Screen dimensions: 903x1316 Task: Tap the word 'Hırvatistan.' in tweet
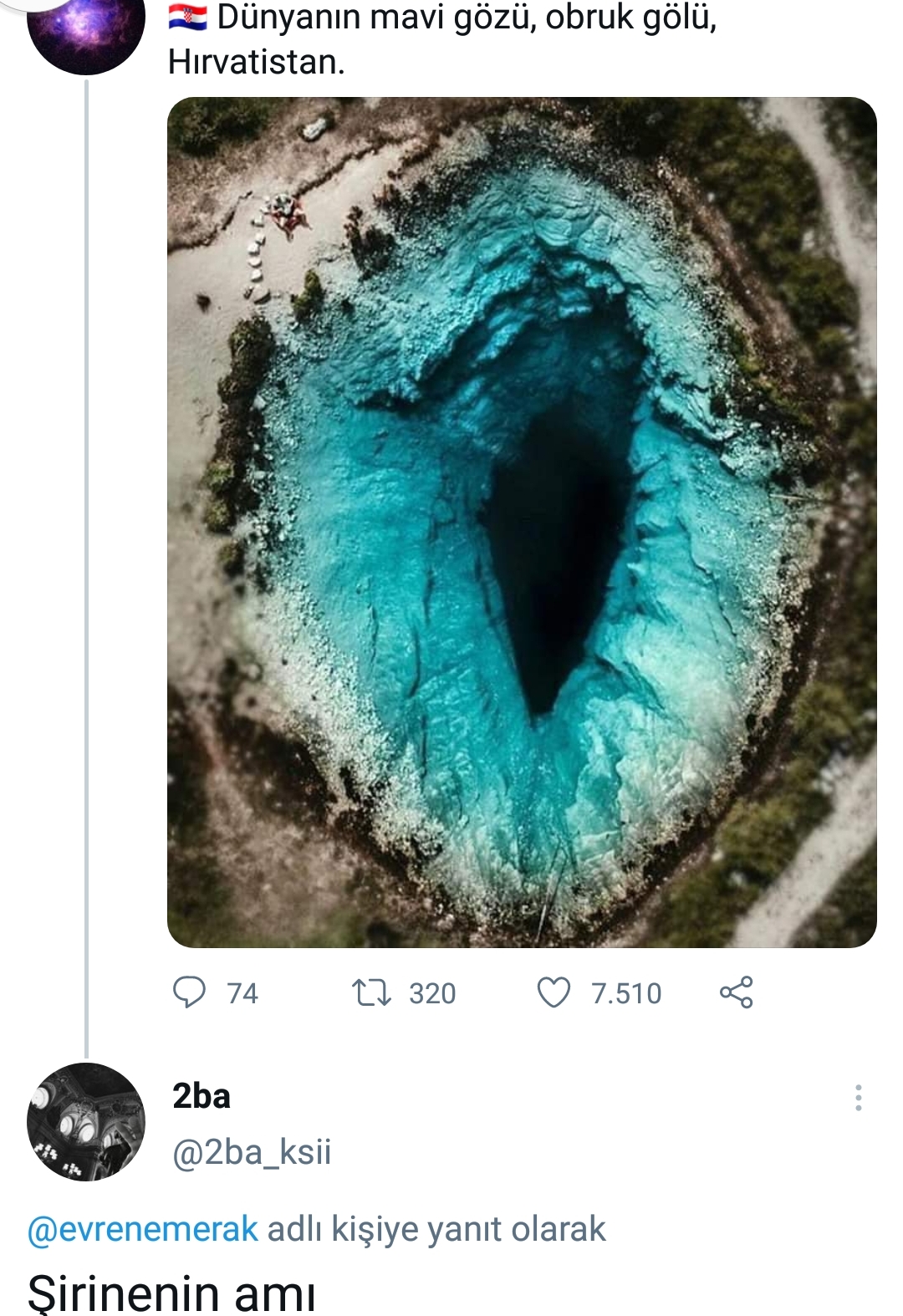257,62
